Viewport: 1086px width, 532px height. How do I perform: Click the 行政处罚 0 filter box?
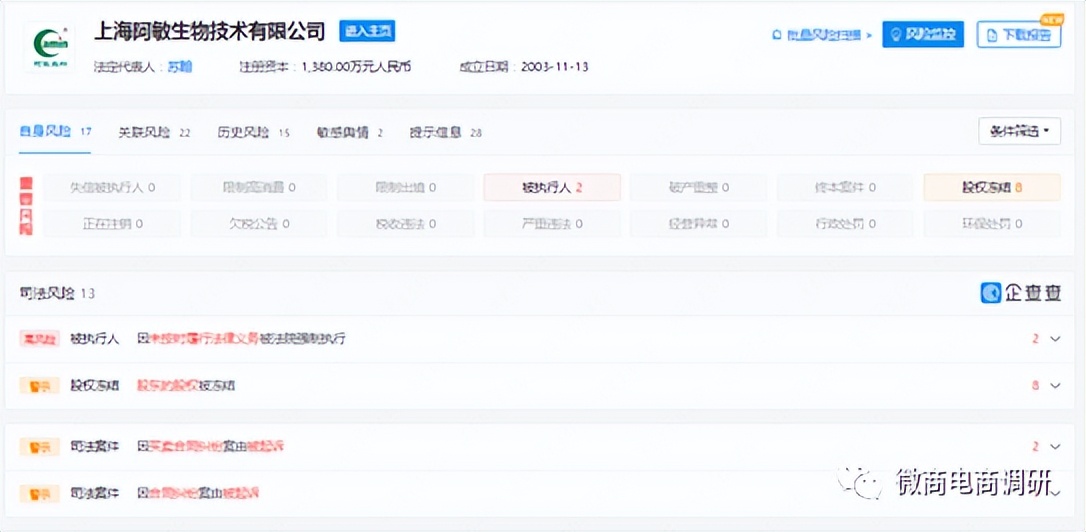(x=846, y=224)
